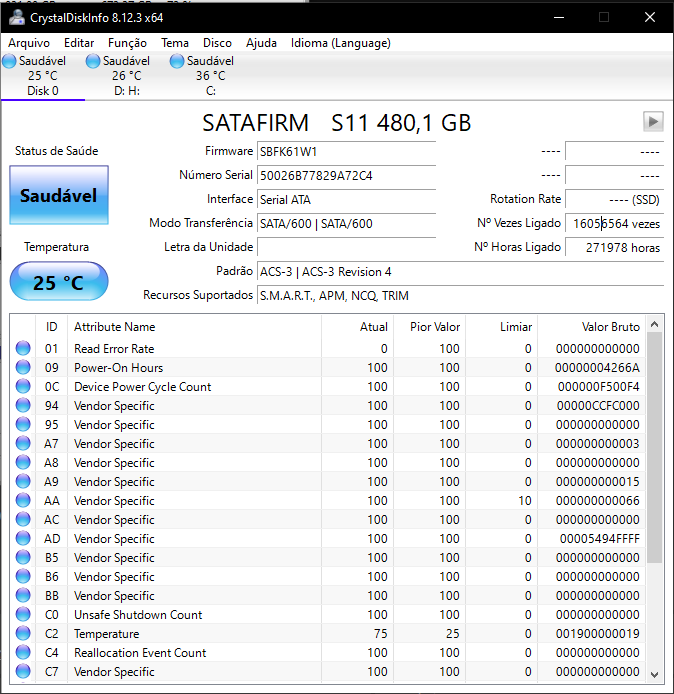Select raw value 00005494FFFF

pyautogui.click(x=600, y=539)
